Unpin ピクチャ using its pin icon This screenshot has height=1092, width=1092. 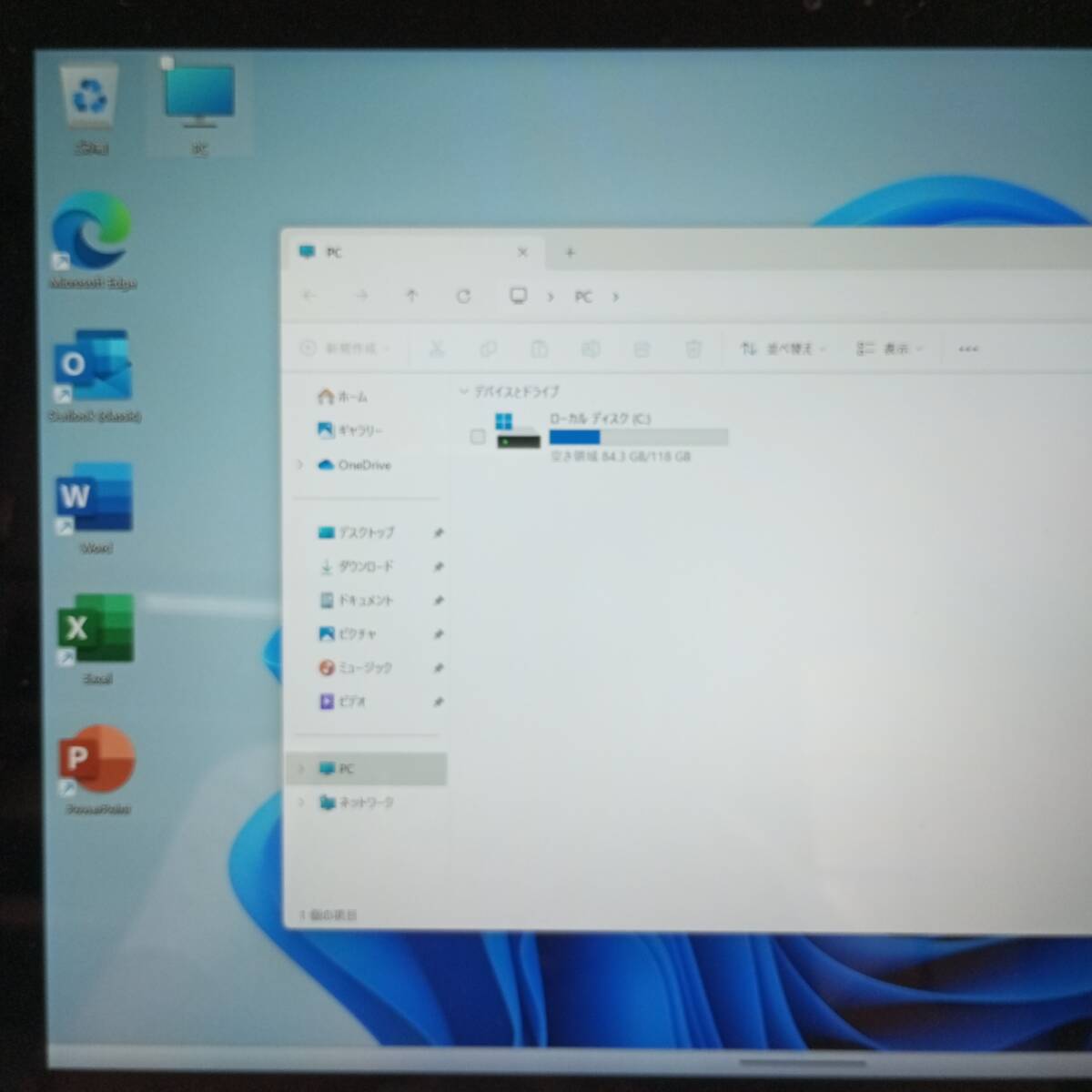click(x=438, y=633)
